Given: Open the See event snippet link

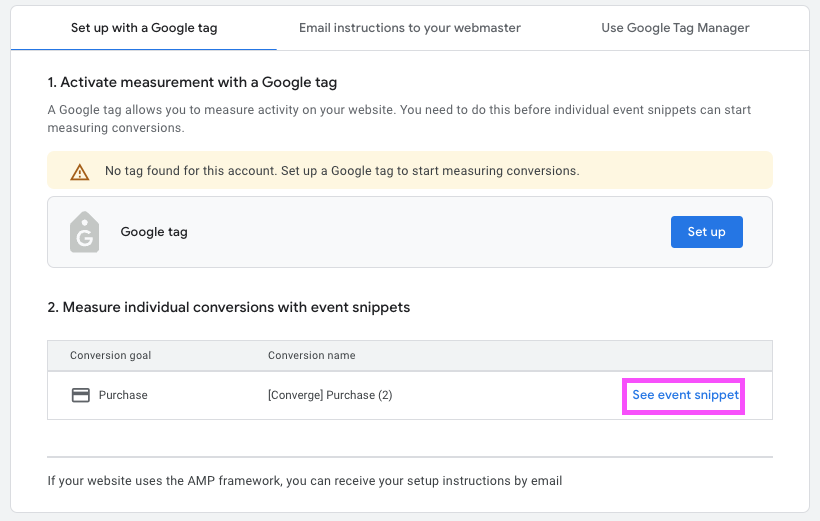Looking at the screenshot, I should click(685, 395).
